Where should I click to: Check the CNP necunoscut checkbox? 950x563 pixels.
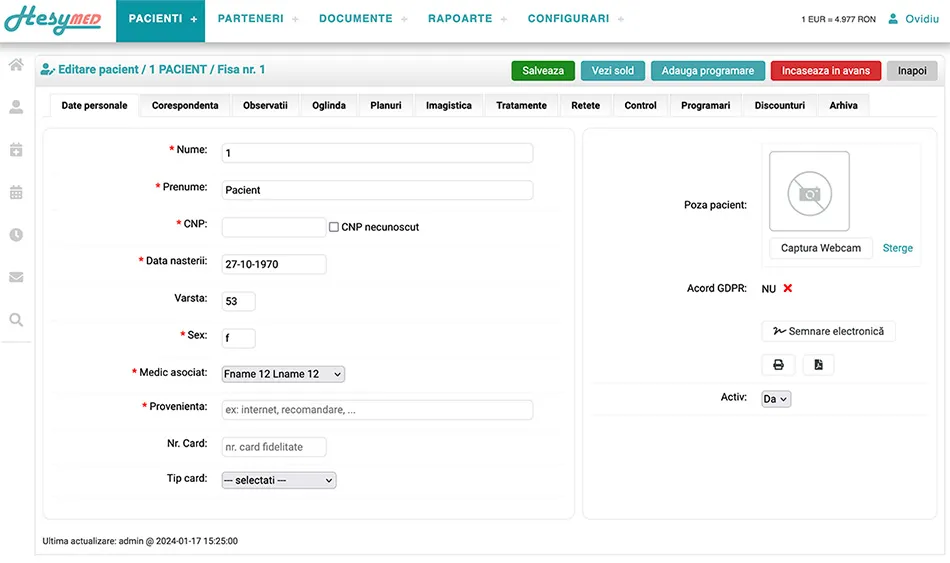click(334, 227)
